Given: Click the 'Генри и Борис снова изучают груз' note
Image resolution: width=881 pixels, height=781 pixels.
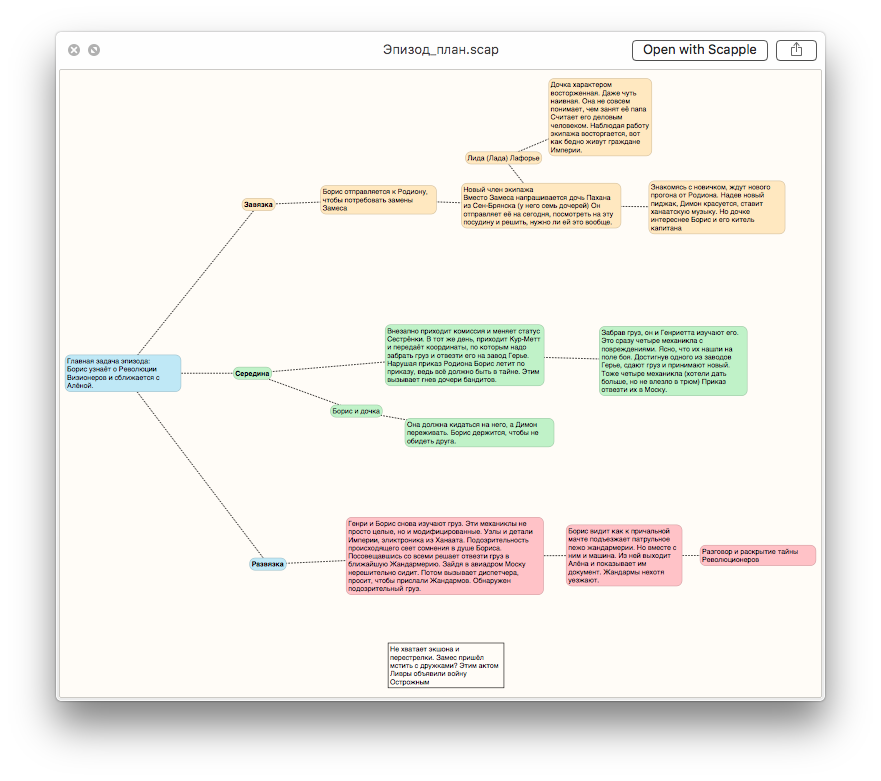Looking at the screenshot, I should 445,556.
